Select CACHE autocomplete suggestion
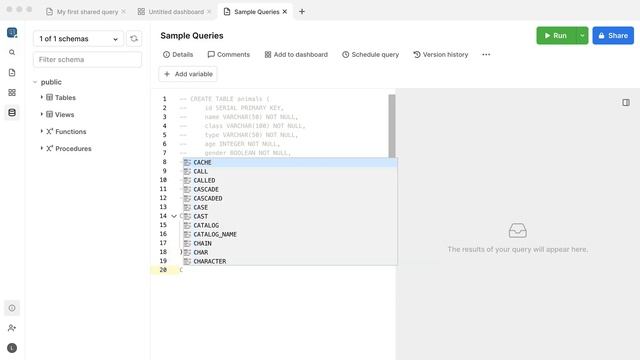Screen dimensions: 640x360 290,162
